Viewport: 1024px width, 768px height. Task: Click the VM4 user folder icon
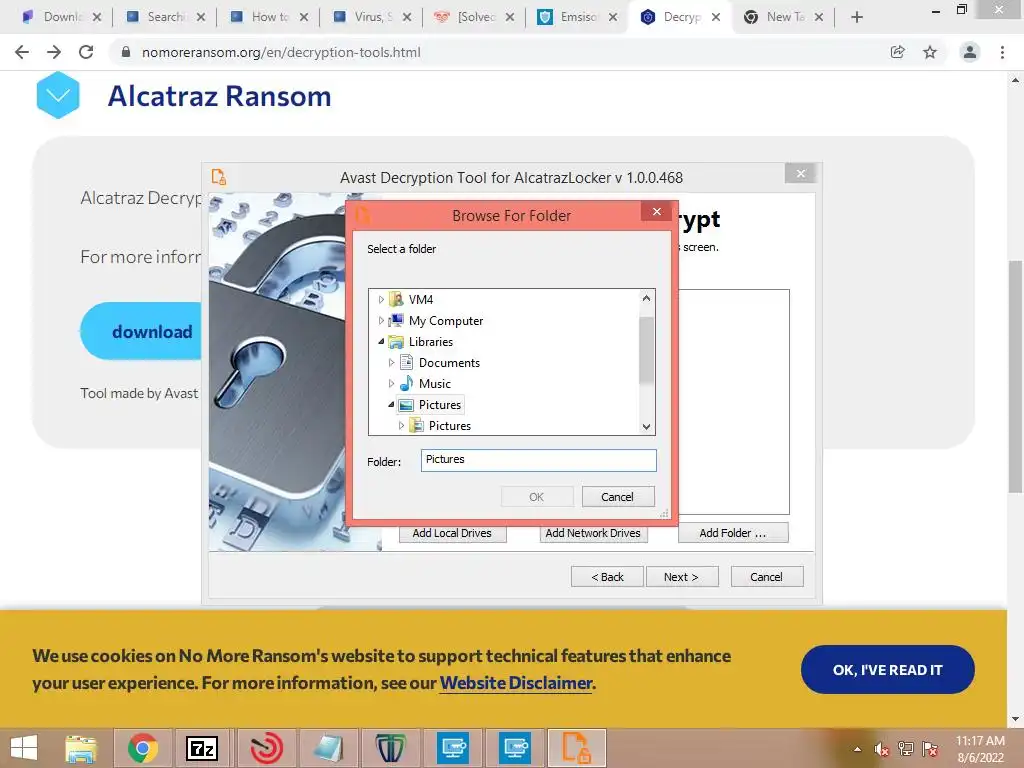[x=396, y=299]
